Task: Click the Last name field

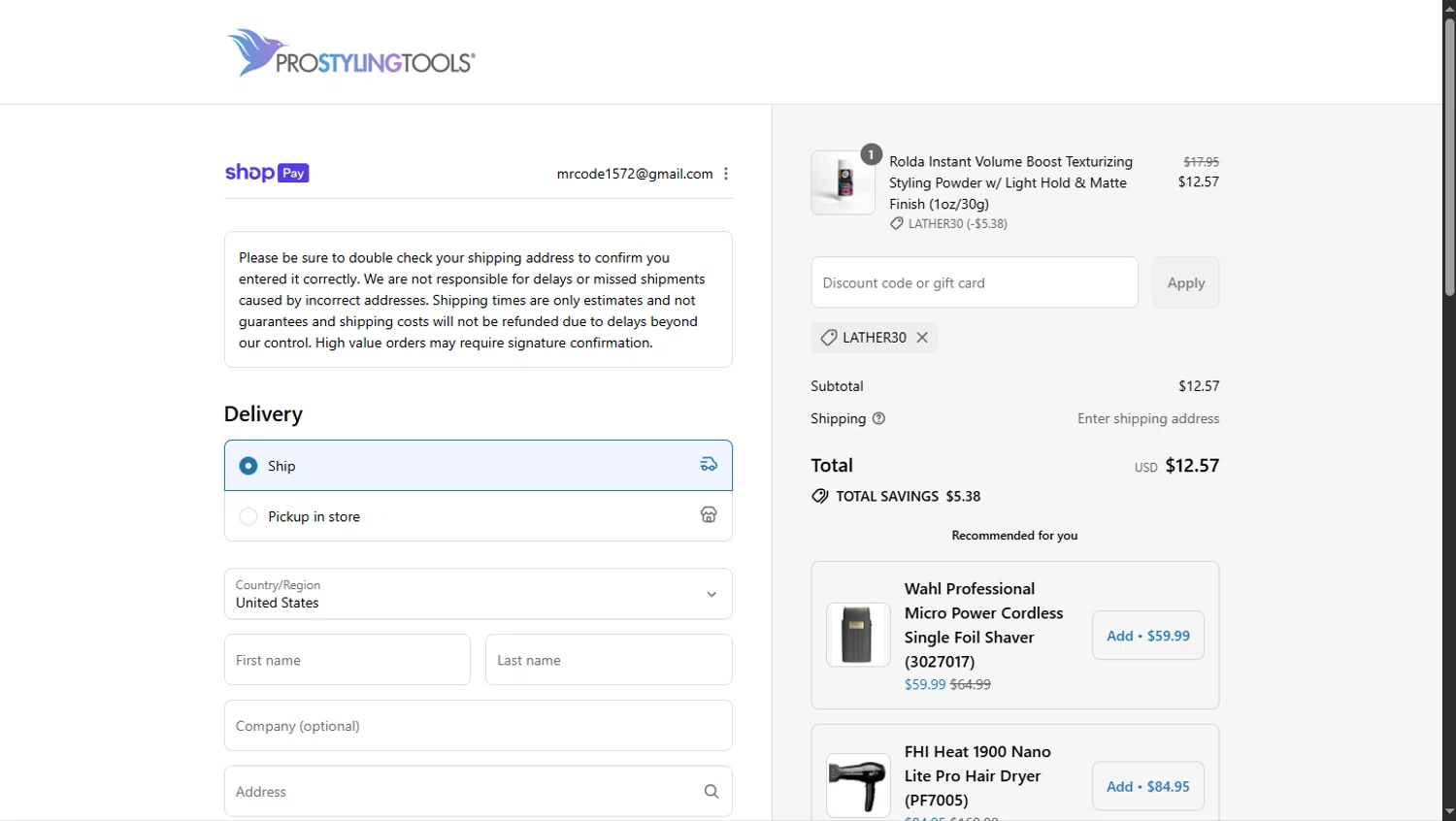Action: tap(610, 660)
